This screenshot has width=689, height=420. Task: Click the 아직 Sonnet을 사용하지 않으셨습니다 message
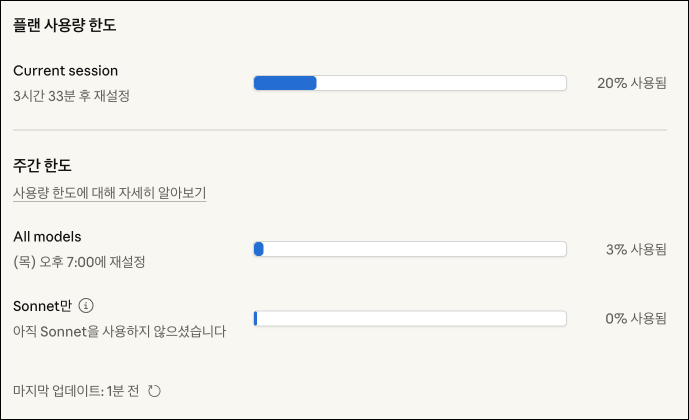pyautogui.click(x=120, y=331)
